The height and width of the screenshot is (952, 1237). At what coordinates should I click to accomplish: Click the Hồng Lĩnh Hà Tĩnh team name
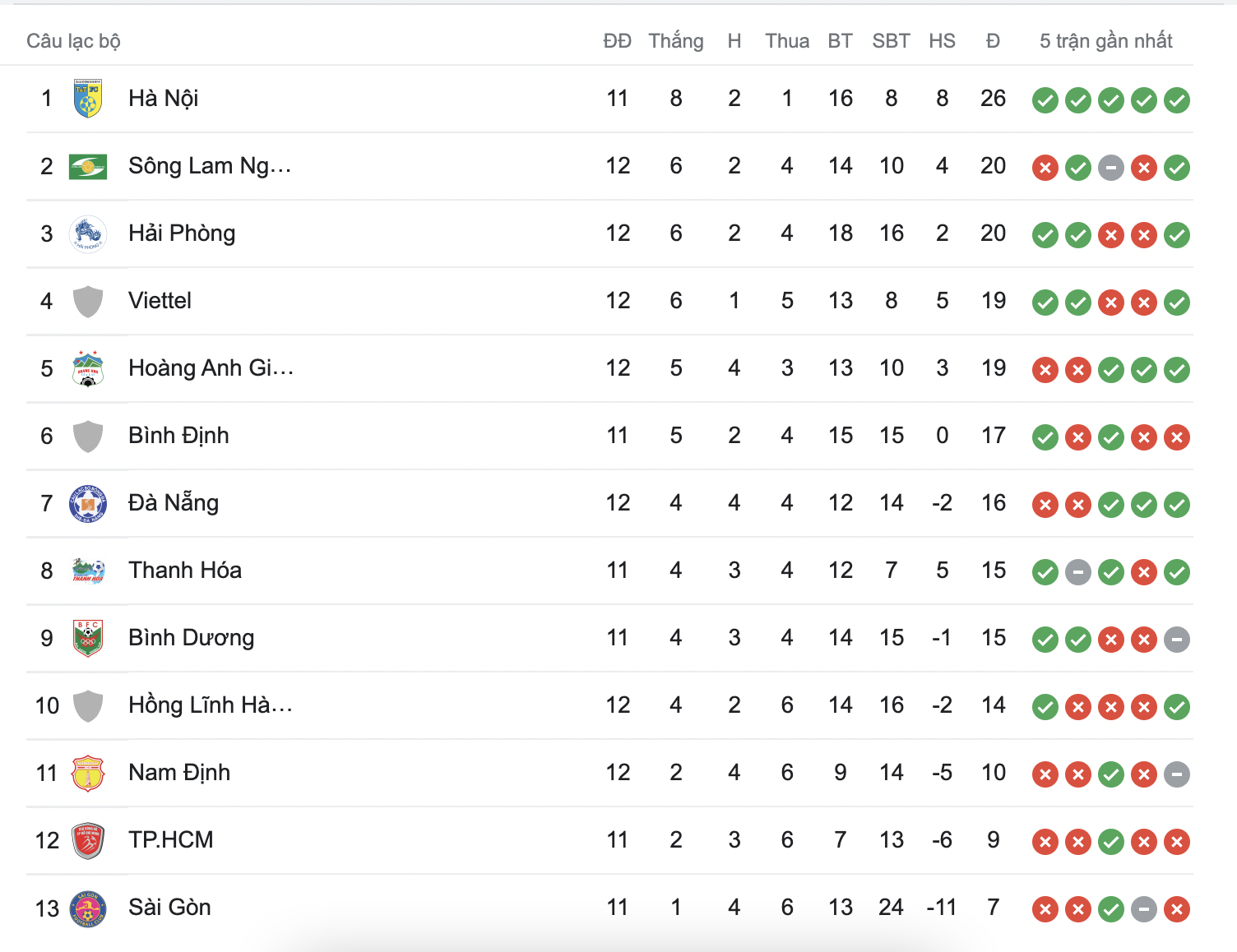pyautogui.click(x=210, y=705)
